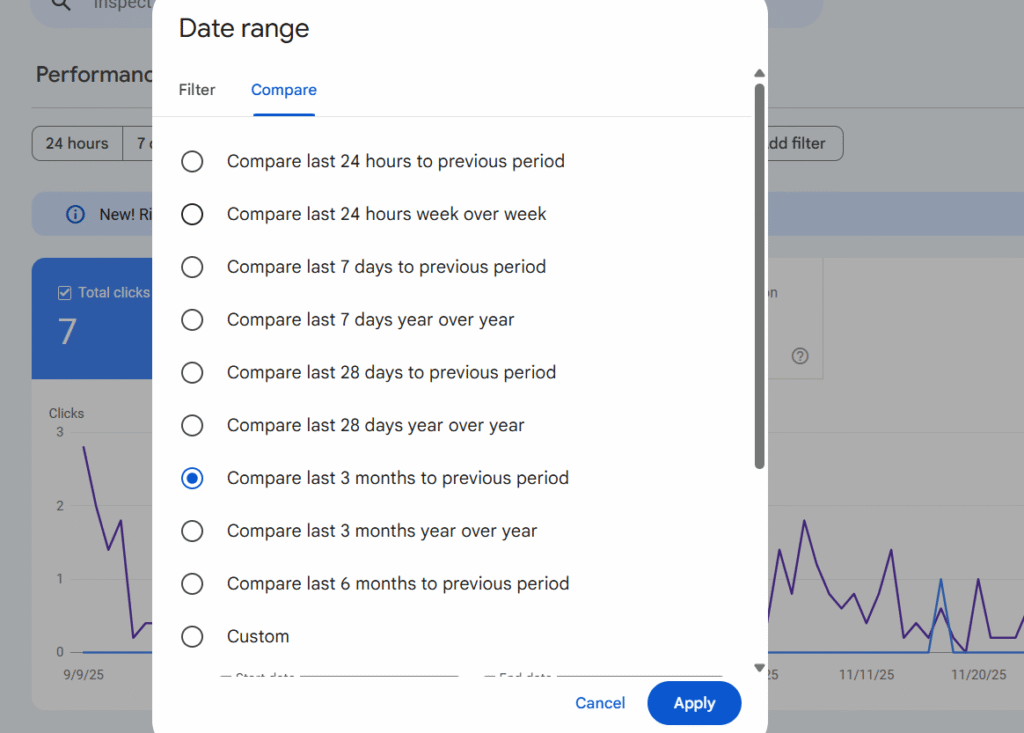The image size is (1024, 733).
Task: Select Compare last 6 months to previous period
Action: [192, 584]
